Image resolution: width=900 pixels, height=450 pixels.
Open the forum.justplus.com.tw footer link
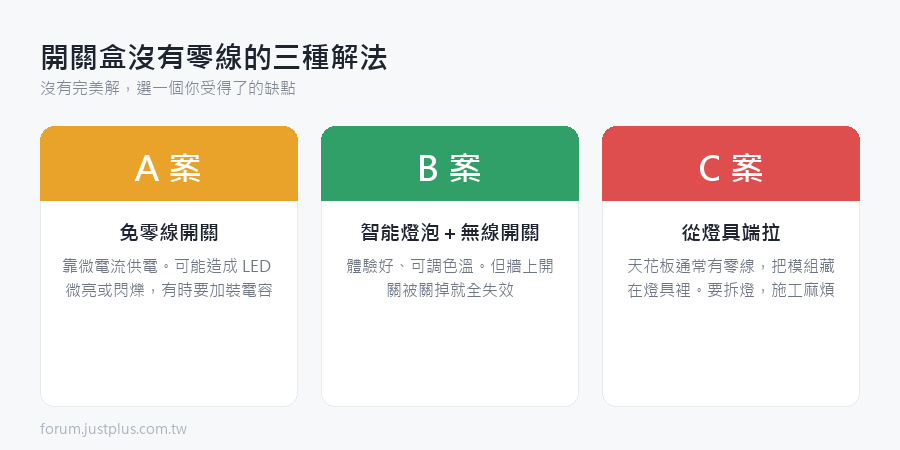click(114, 429)
